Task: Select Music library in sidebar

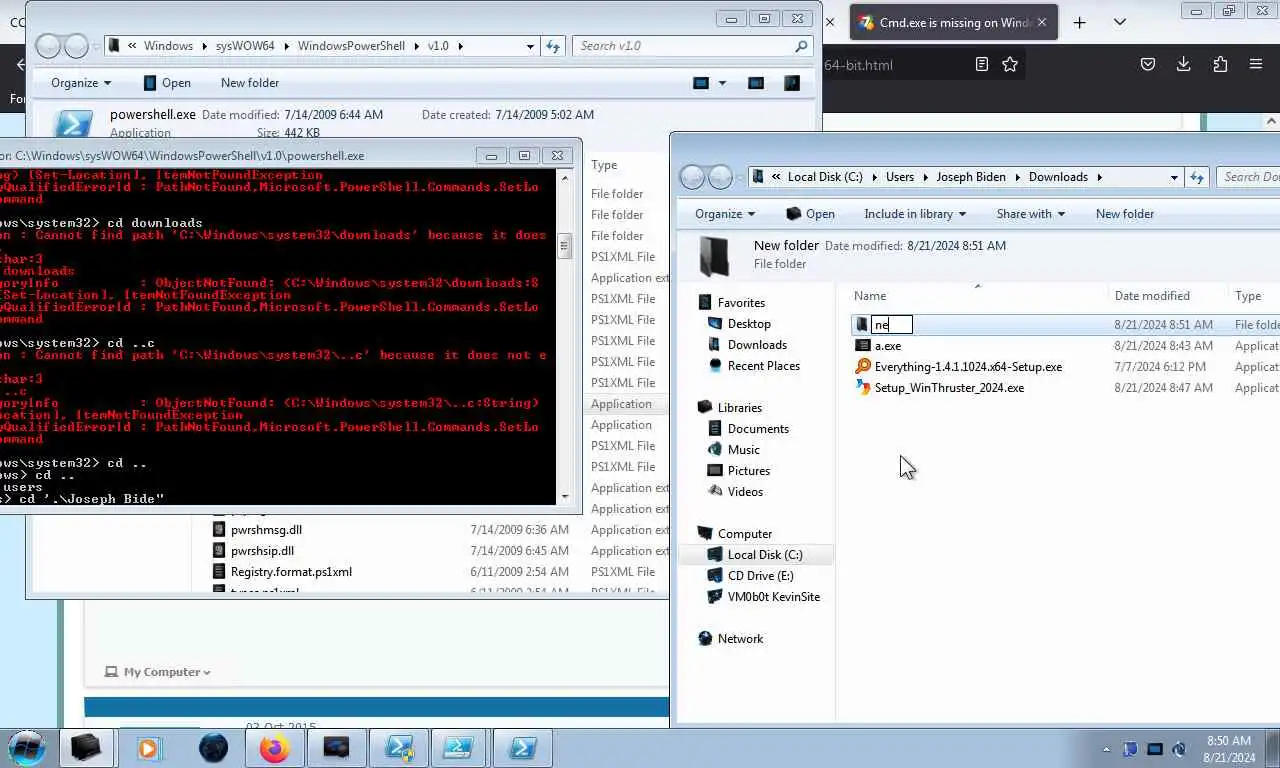Action: (x=744, y=450)
